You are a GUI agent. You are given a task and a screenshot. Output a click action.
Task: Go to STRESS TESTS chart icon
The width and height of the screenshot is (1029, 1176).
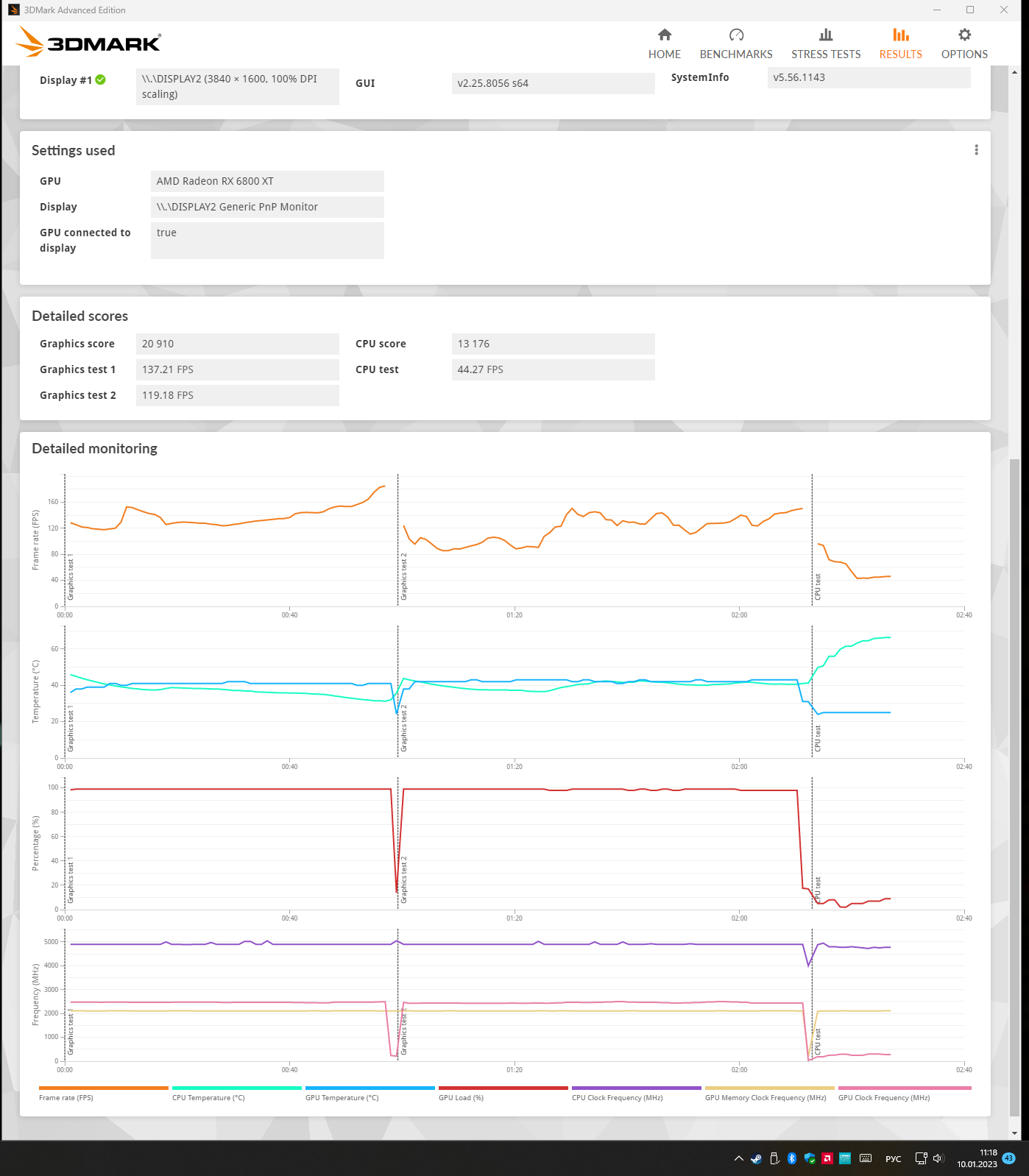click(x=826, y=35)
